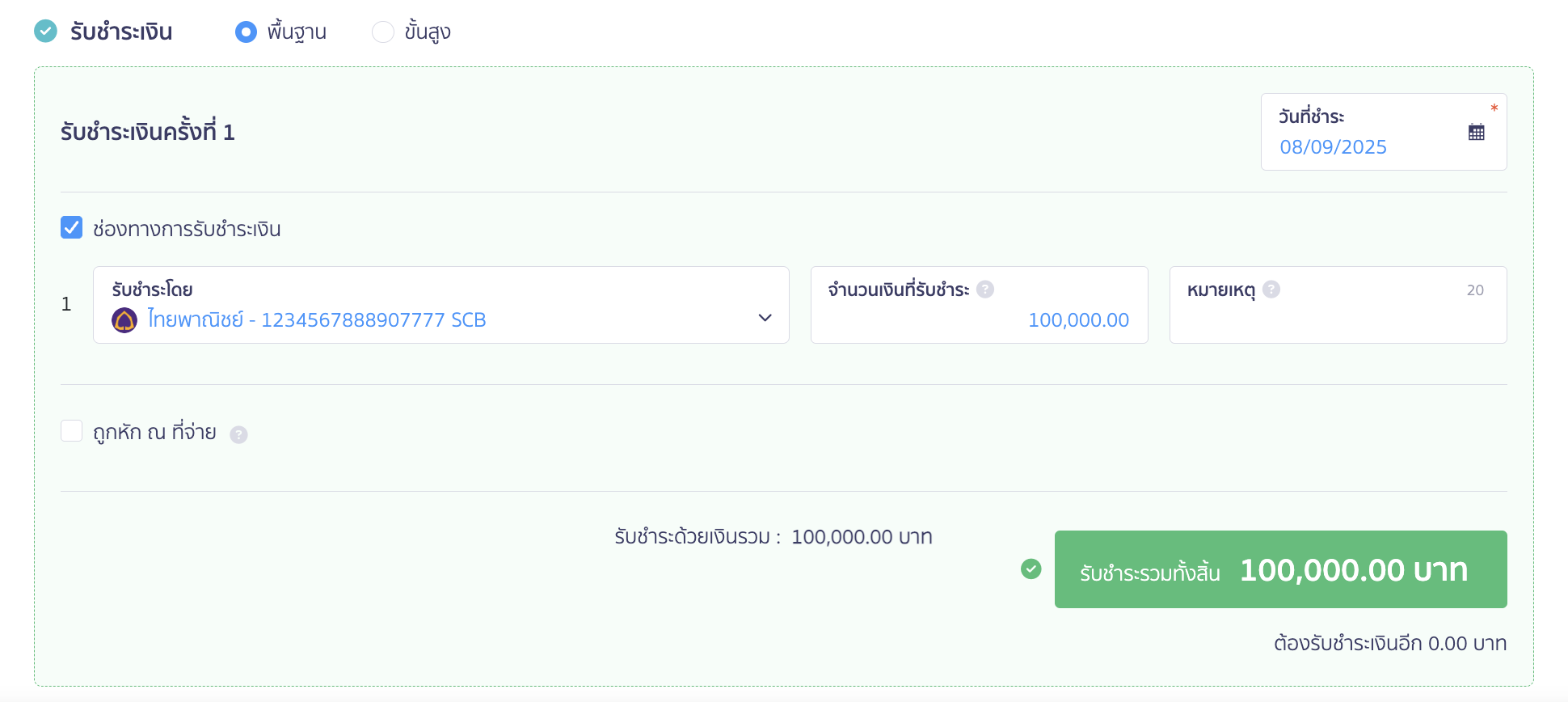Select the ขั้นสูง radio option
Screen dimensions: 1568x702
click(x=382, y=32)
